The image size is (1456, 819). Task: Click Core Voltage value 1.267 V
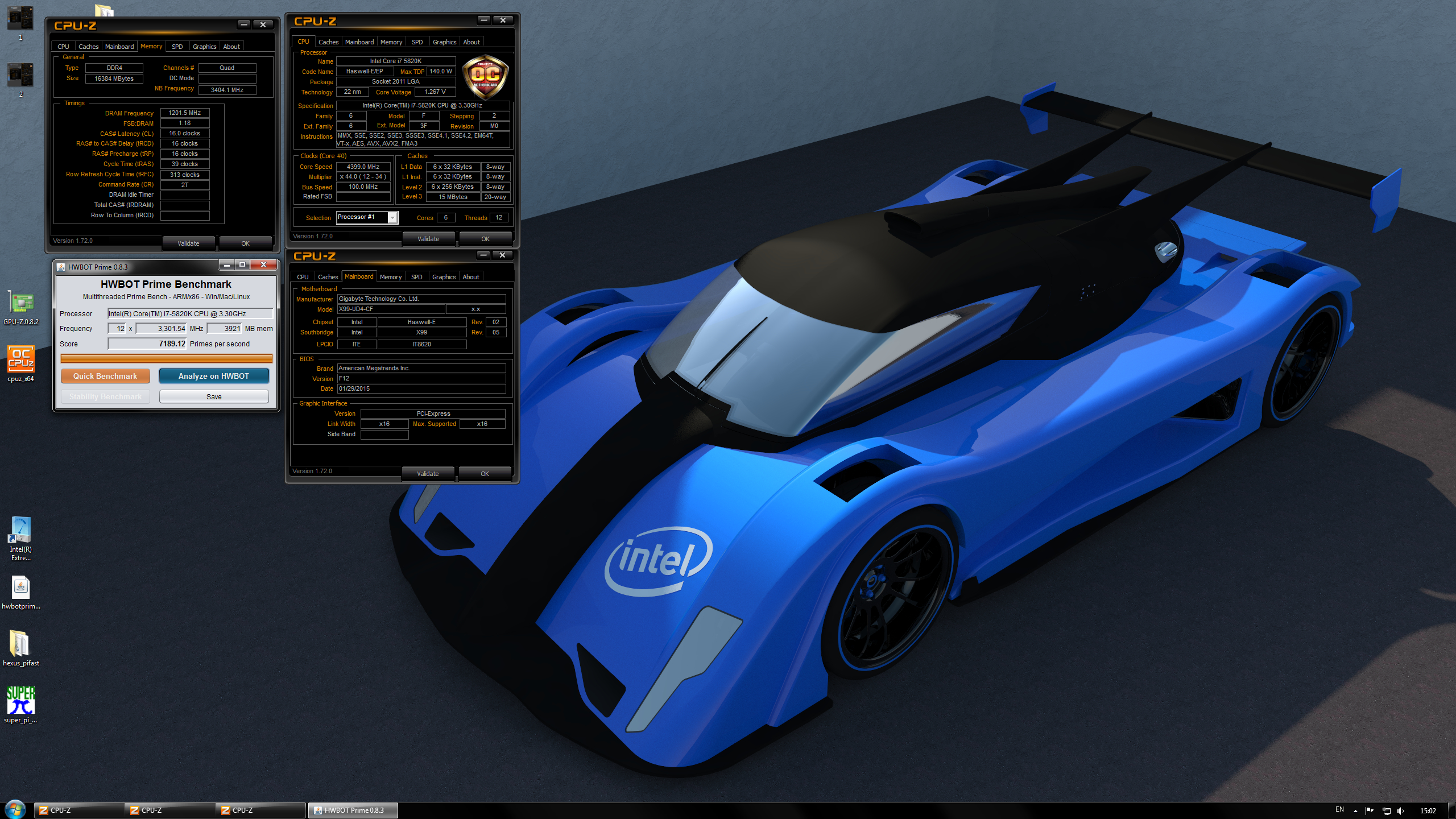pos(435,92)
